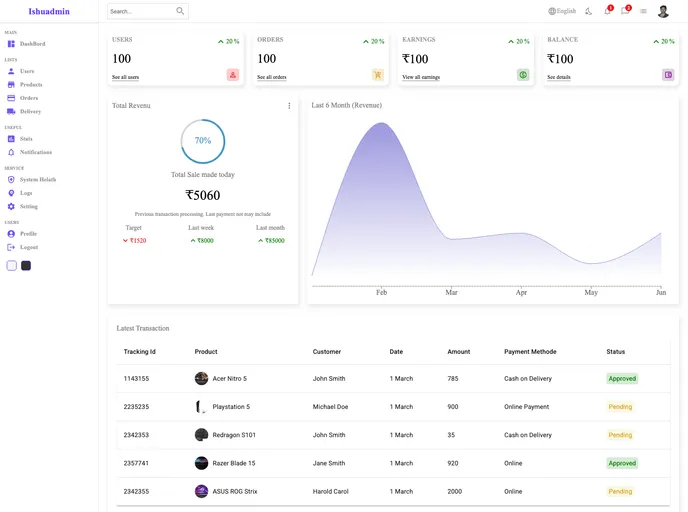Click the See all users link
The height and width of the screenshot is (512, 688).
[x=125, y=77]
